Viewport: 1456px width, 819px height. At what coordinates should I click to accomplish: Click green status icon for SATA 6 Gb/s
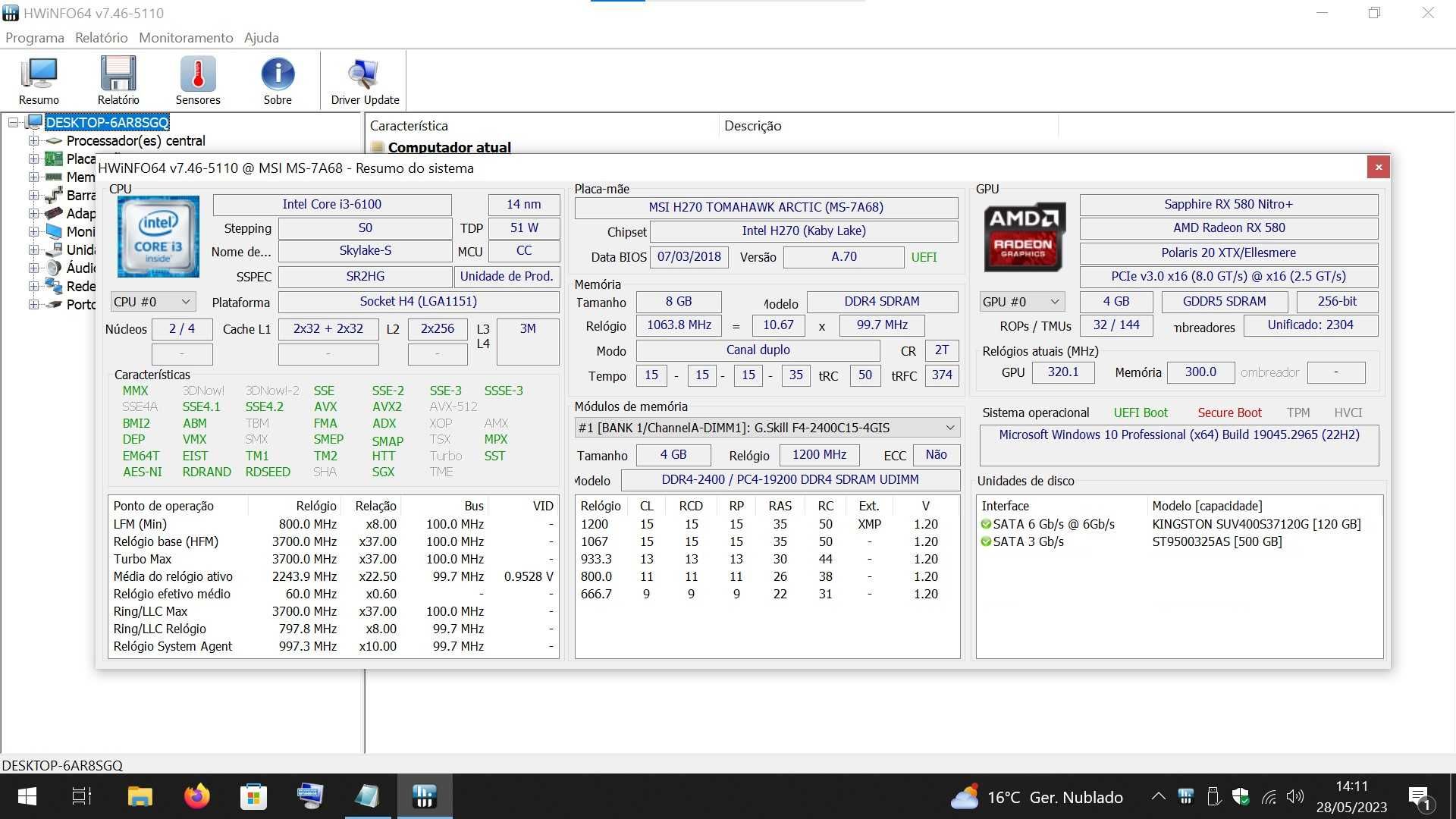click(x=986, y=524)
